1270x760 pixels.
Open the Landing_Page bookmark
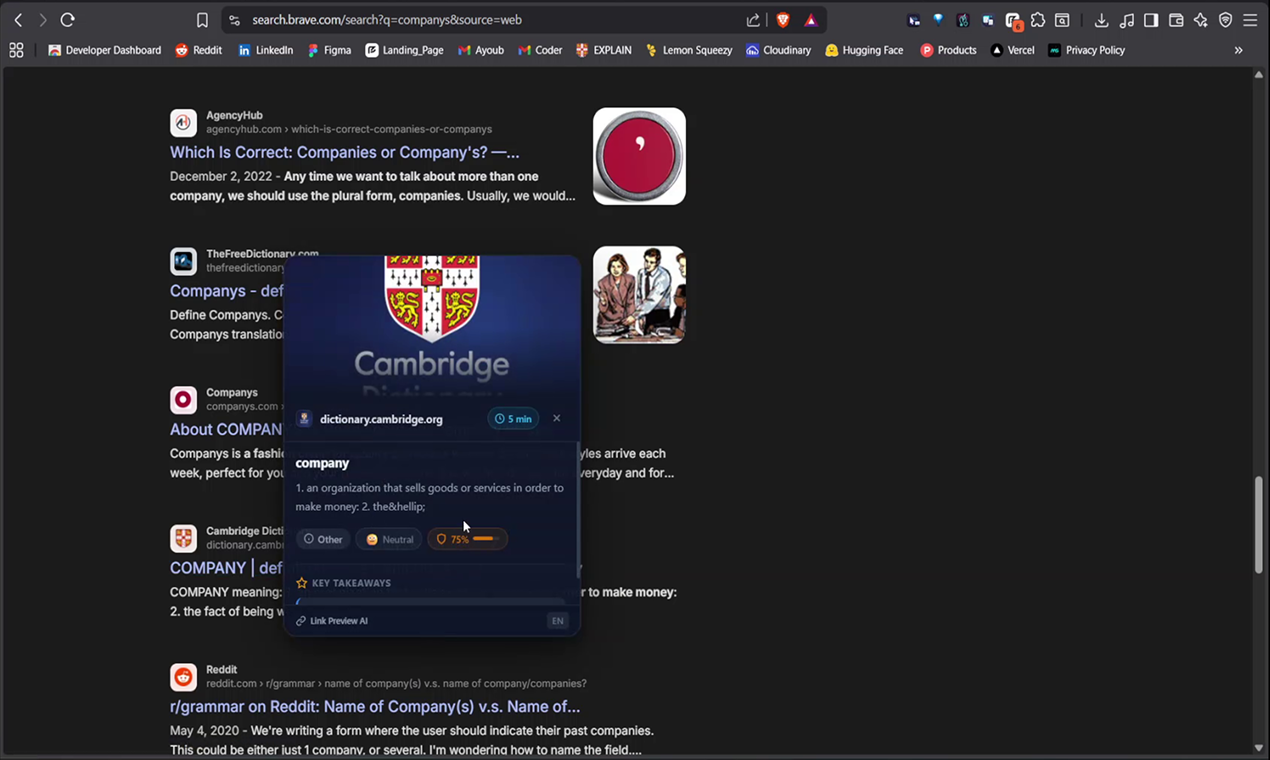(x=404, y=50)
